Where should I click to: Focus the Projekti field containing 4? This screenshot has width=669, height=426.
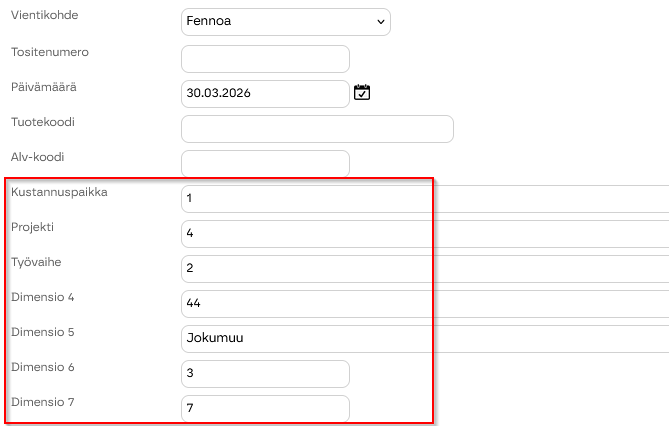tap(420, 234)
